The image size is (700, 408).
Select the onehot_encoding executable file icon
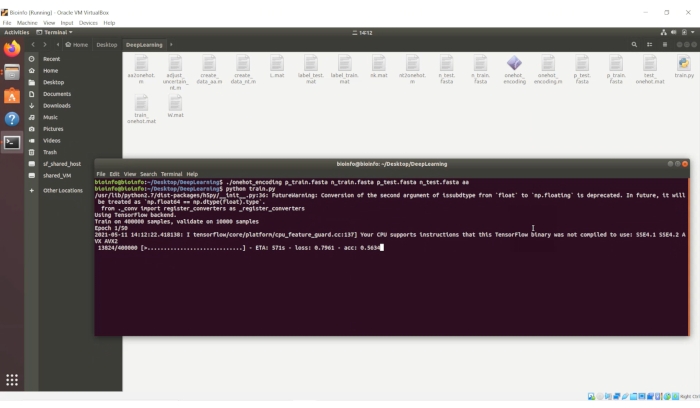(x=514, y=66)
